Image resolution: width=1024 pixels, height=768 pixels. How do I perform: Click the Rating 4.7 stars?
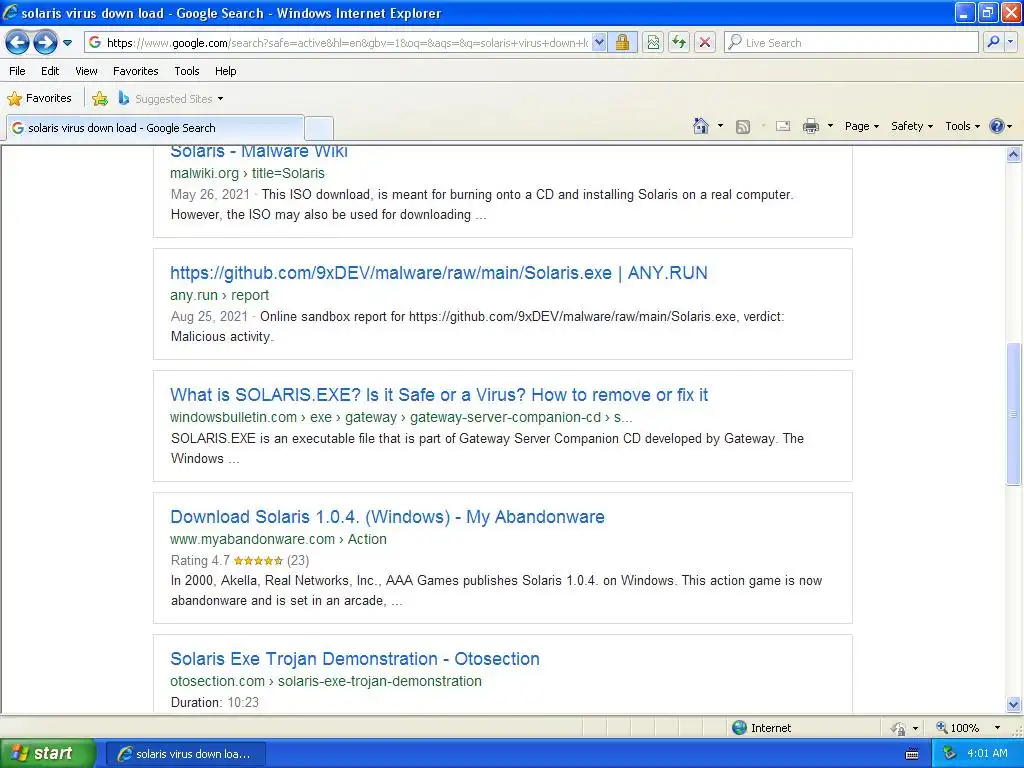258,560
